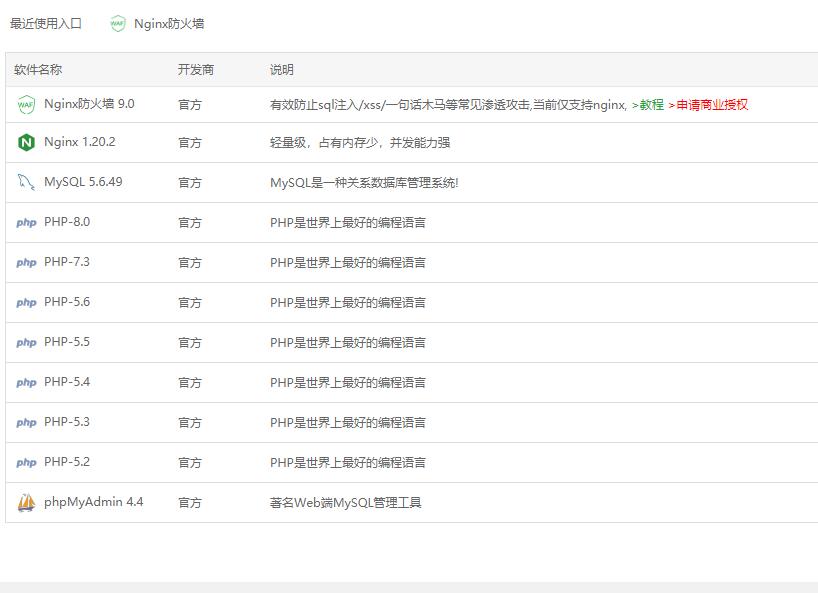Click the php icon beside PHP-7.3
The image size is (818, 593).
(26, 262)
